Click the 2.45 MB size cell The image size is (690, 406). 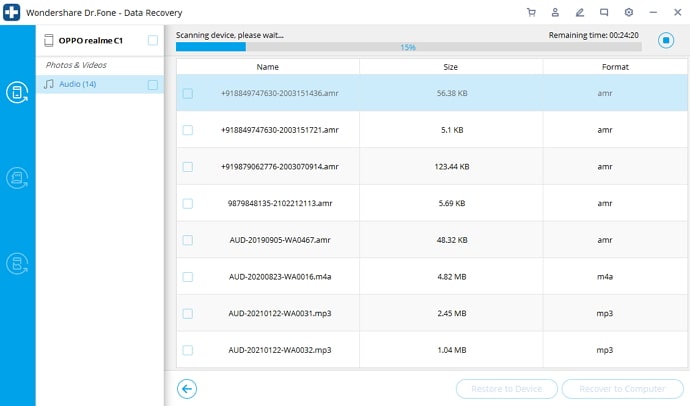[x=452, y=313]
